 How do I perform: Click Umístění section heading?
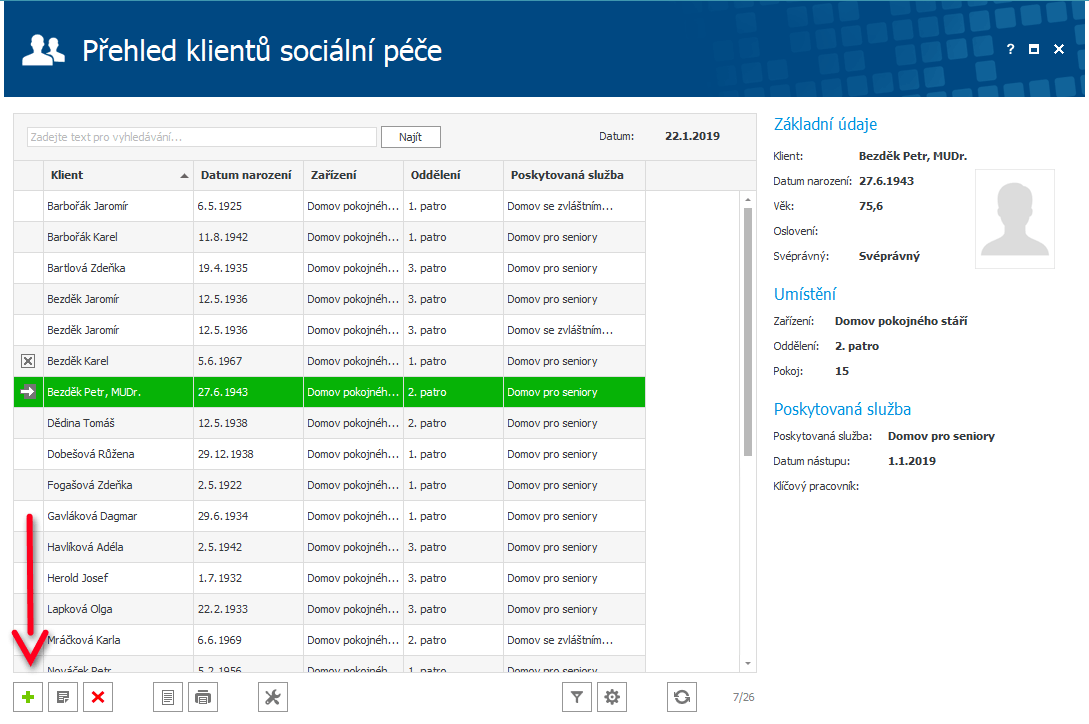pos(805,294)
